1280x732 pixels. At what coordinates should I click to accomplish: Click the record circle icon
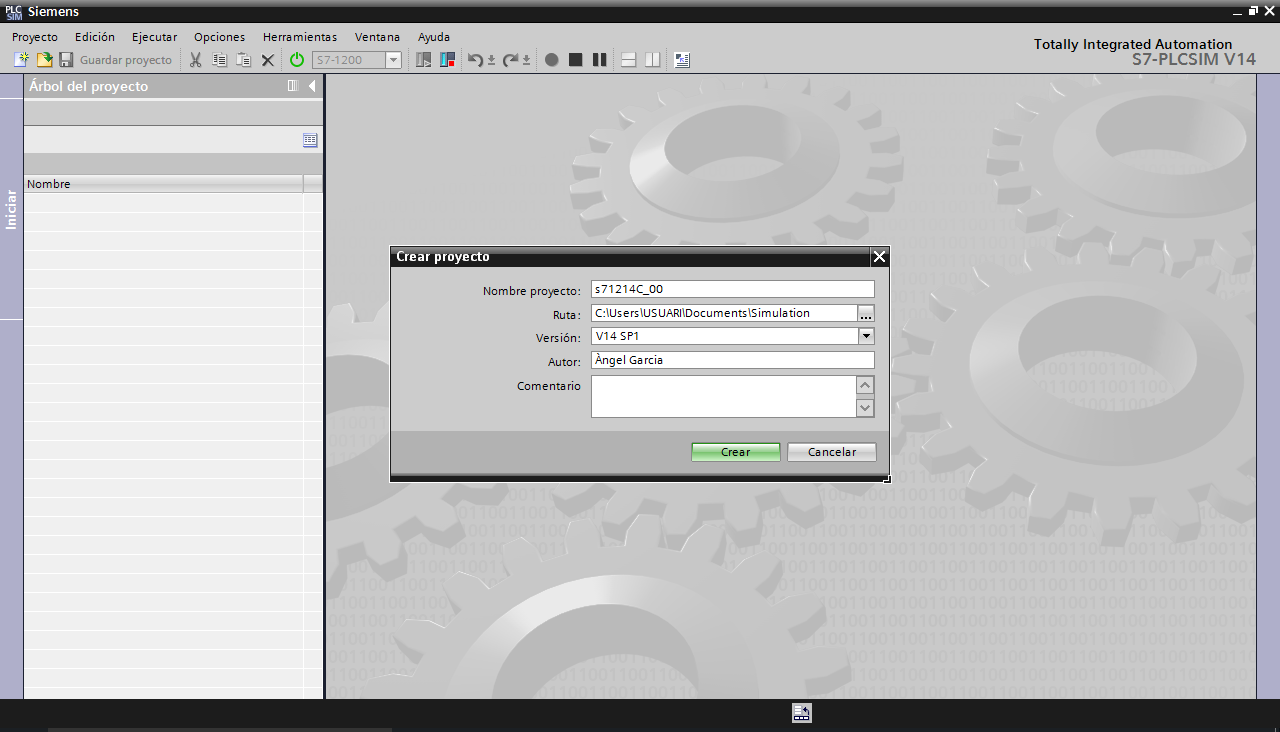tap(551, 60)
